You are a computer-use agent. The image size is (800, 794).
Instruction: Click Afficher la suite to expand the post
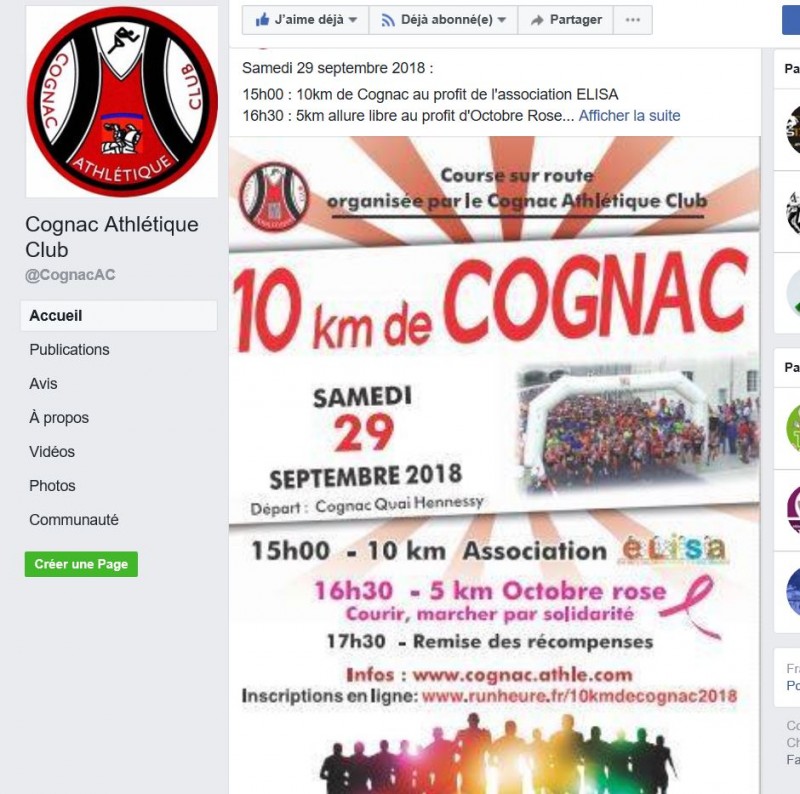tap(629, 116)
